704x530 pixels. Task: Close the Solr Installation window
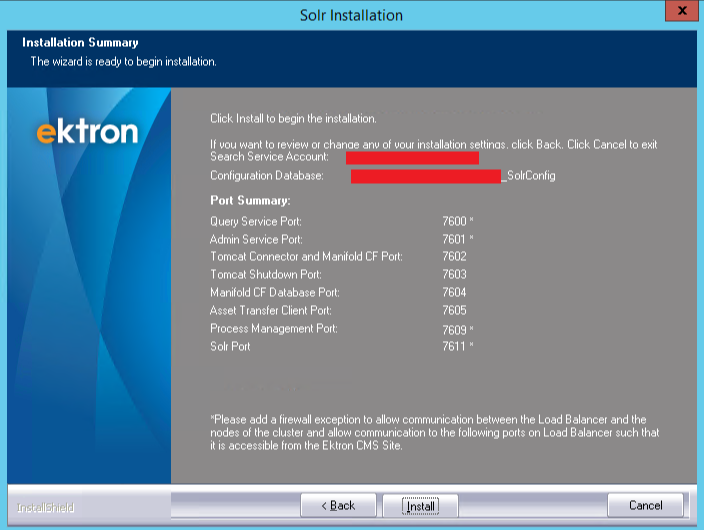coord(682,10)
